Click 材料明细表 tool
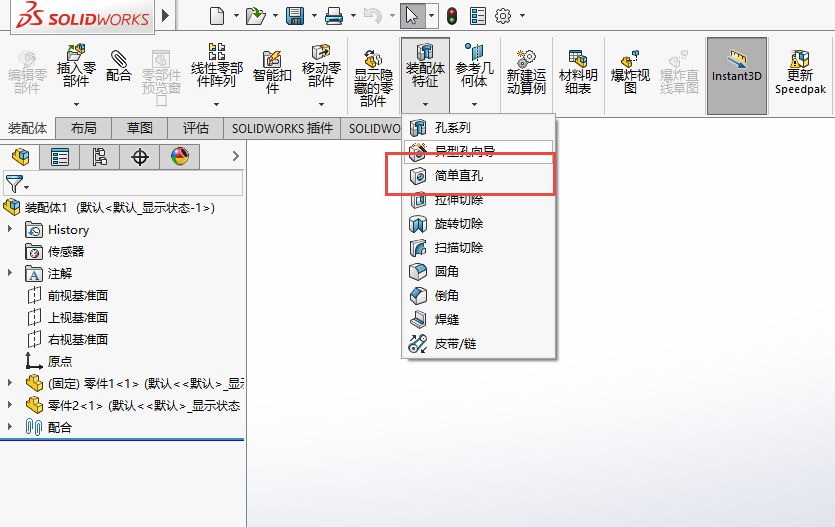The height and width of the screenshot is (527, 835). point(578,72)
